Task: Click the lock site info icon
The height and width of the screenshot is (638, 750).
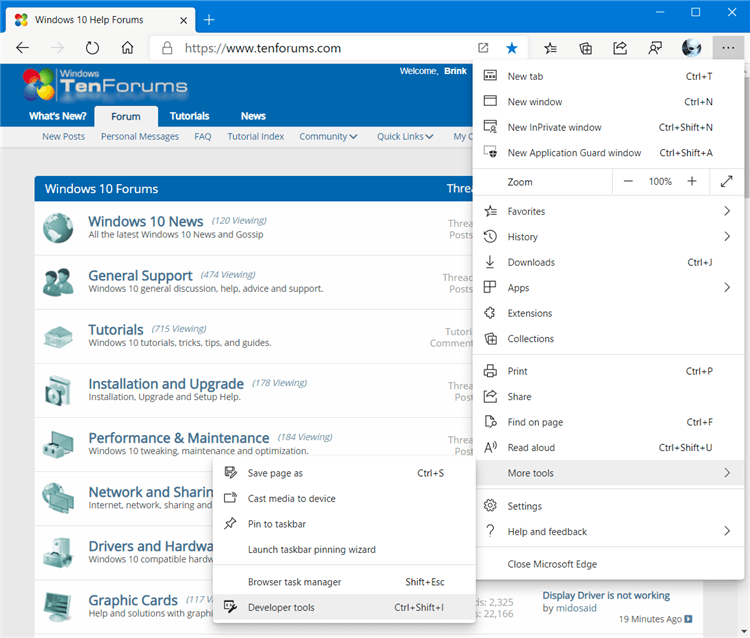Action: pyautogui.click(x=167, y=48)
